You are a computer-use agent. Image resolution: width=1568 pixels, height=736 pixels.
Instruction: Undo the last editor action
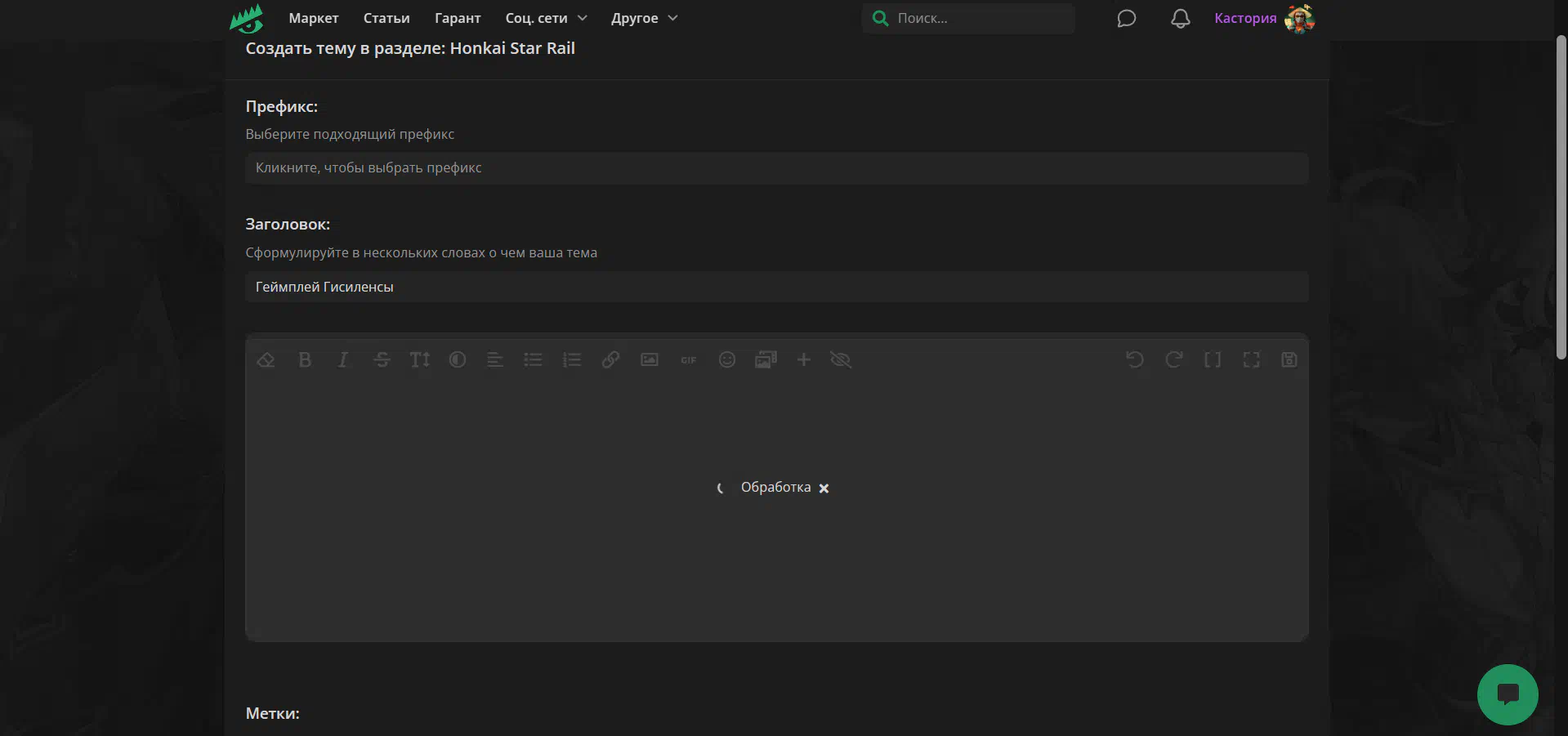click(x=1135, y=359)
